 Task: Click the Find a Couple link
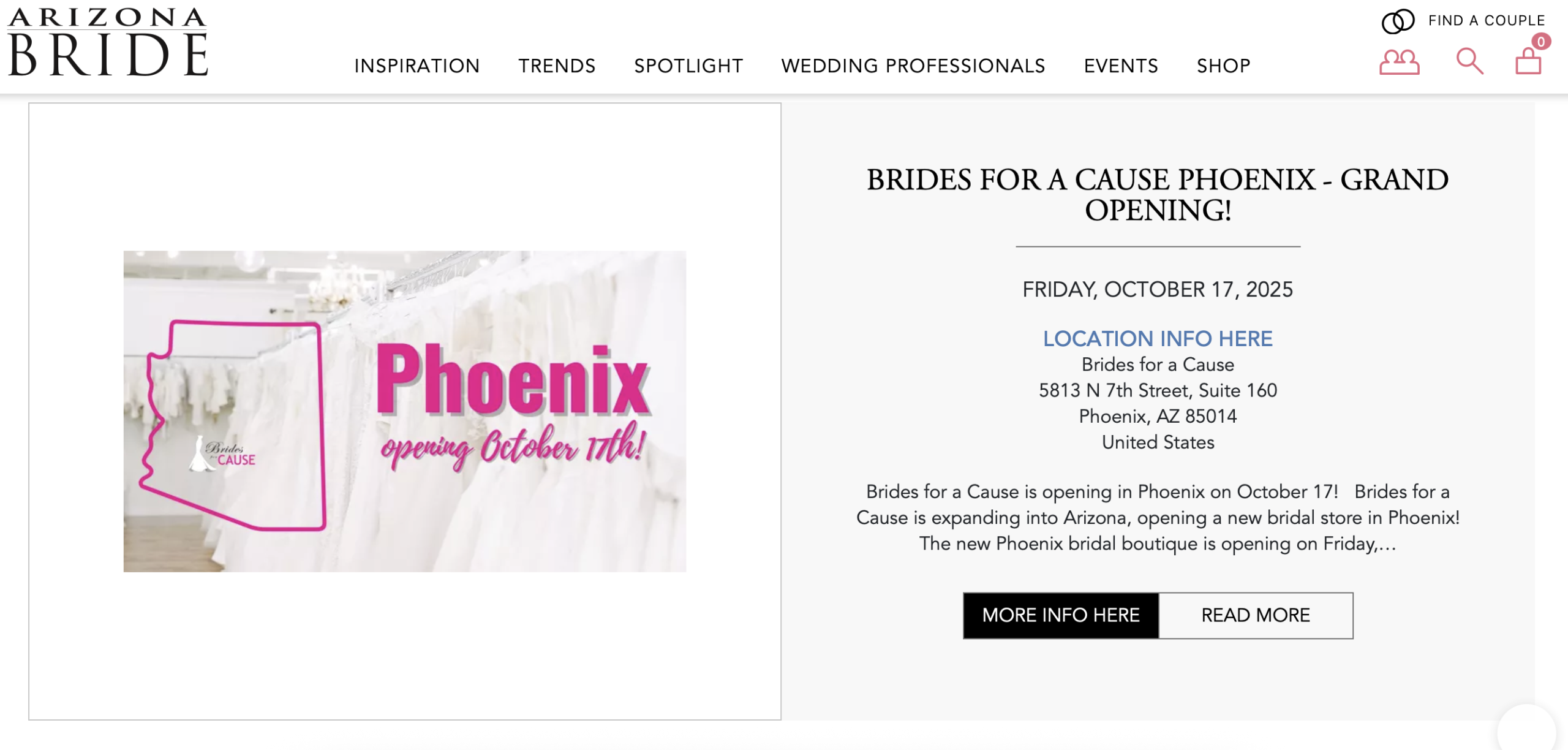tap(1487, 21)
